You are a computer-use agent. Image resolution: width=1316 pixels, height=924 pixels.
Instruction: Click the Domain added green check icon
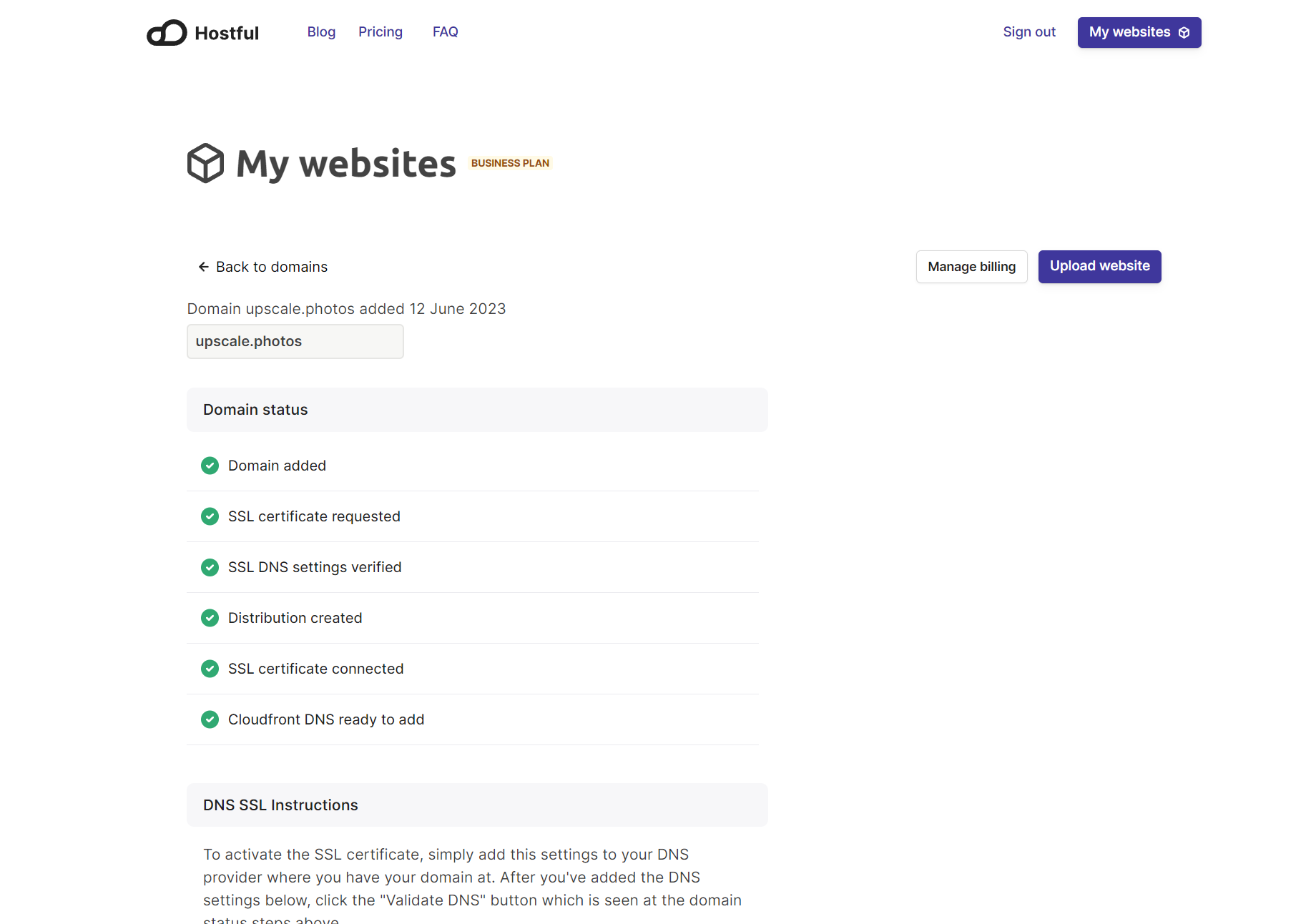click(x=210, y=466)
